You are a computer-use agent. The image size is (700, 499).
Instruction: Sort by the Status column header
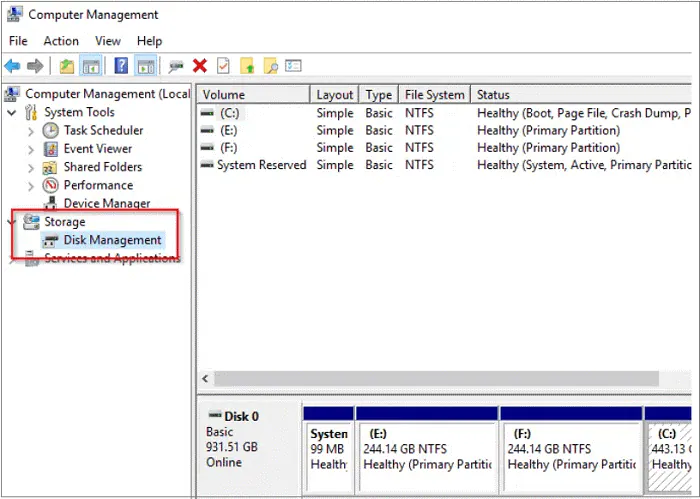(582, 95)
